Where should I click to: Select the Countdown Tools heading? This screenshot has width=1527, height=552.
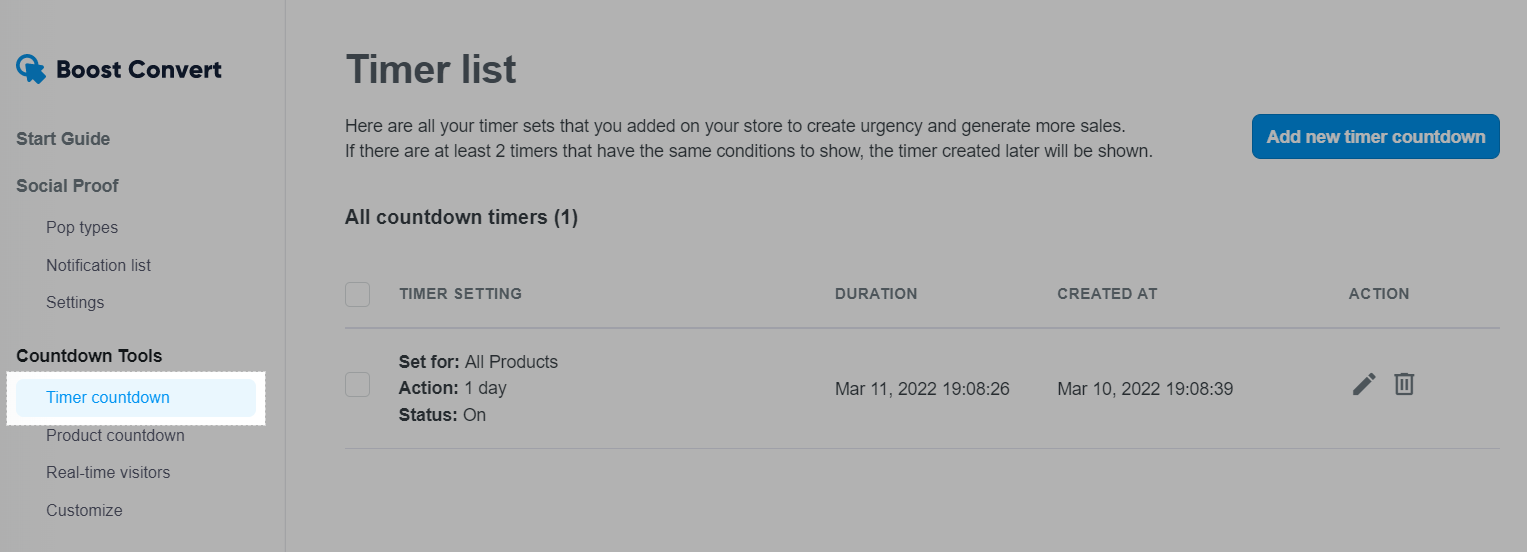[89, 356]
